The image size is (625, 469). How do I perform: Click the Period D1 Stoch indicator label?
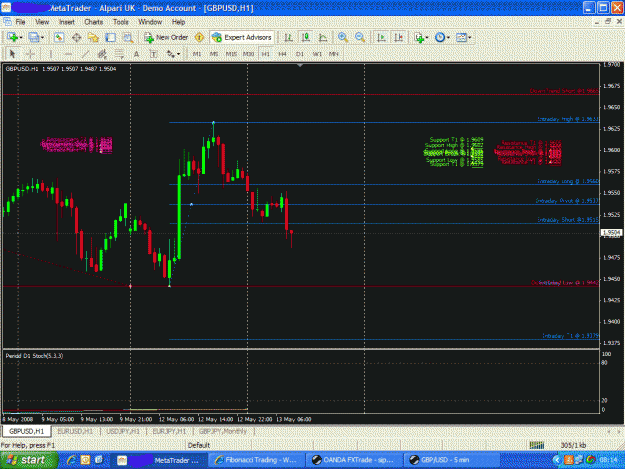click(x=34, y=356)
